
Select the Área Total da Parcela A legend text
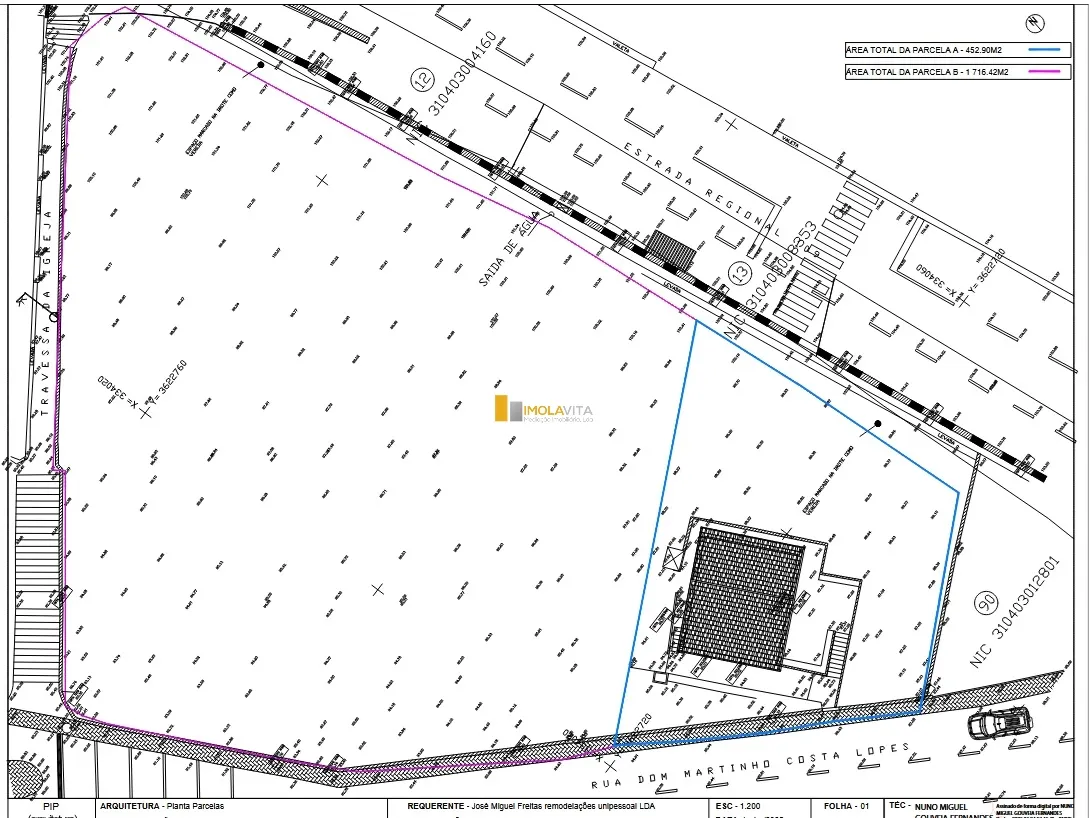[x=925, y=47]
